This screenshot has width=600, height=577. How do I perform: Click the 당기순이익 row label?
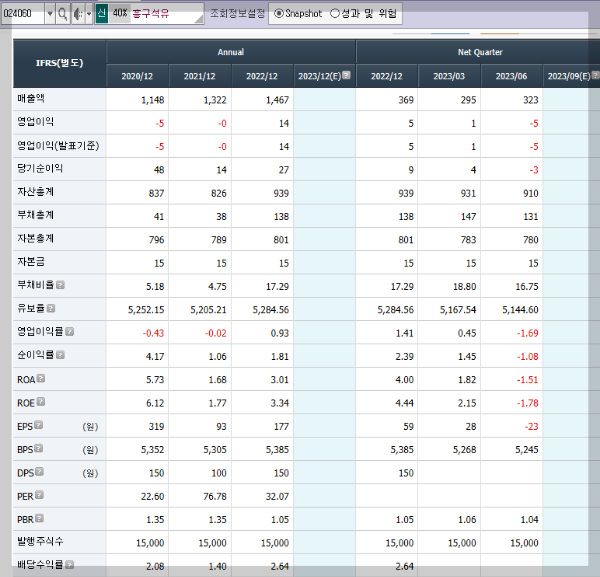[x=40, y=168]
